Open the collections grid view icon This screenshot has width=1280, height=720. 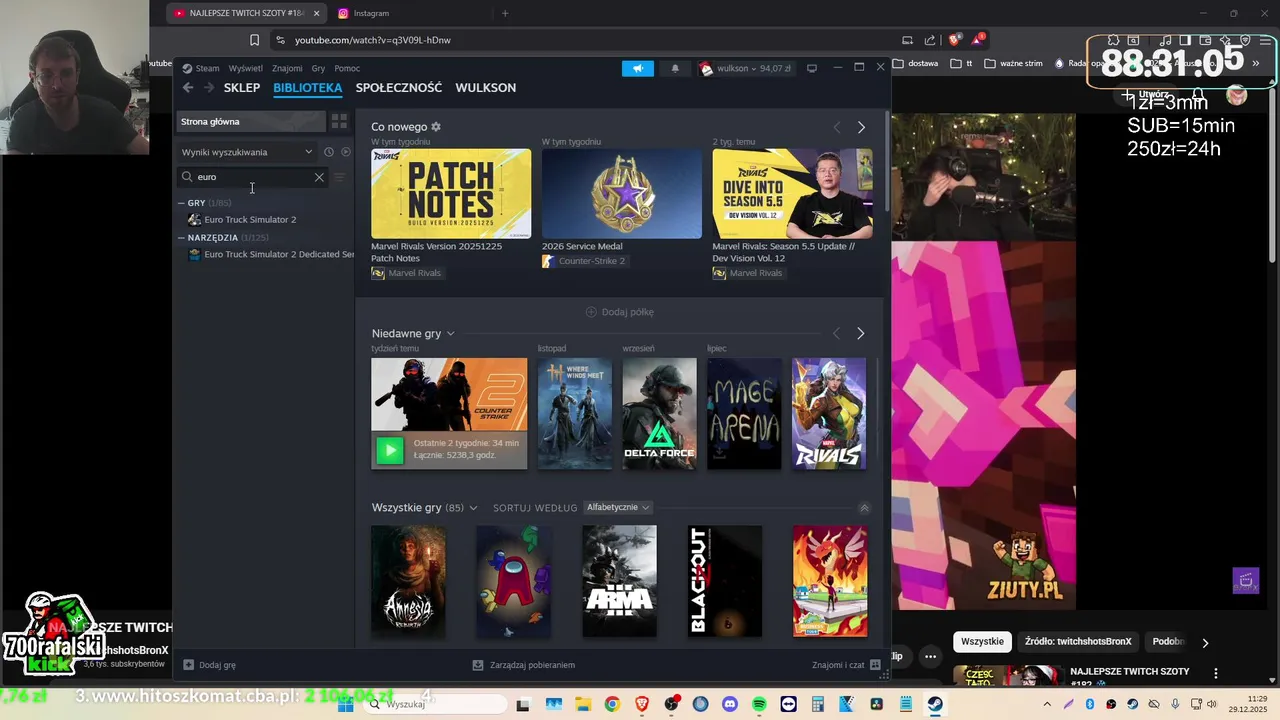(x=339, y=121)
